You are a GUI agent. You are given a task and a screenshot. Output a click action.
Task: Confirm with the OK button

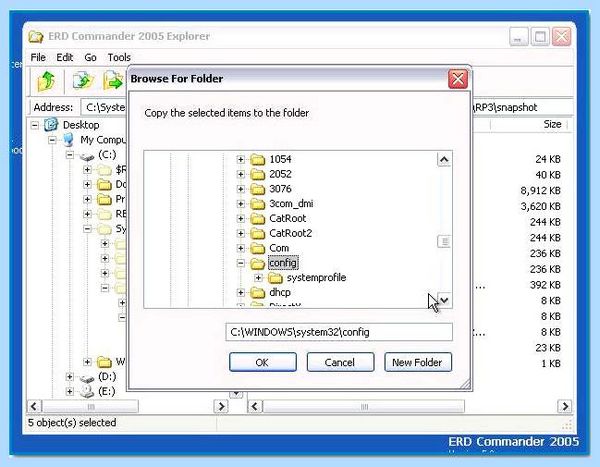point(263,362)
